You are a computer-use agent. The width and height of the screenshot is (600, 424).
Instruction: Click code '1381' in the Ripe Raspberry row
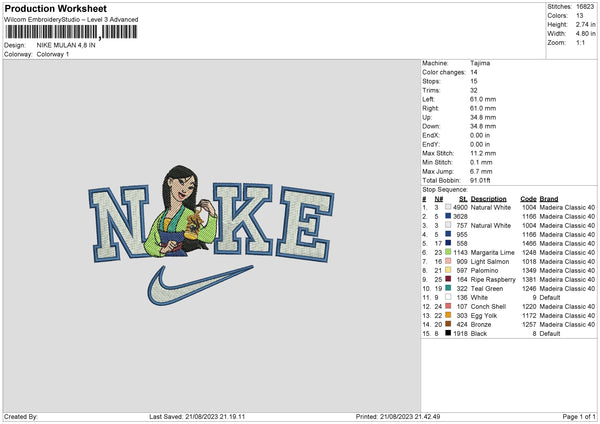point(529,279)
